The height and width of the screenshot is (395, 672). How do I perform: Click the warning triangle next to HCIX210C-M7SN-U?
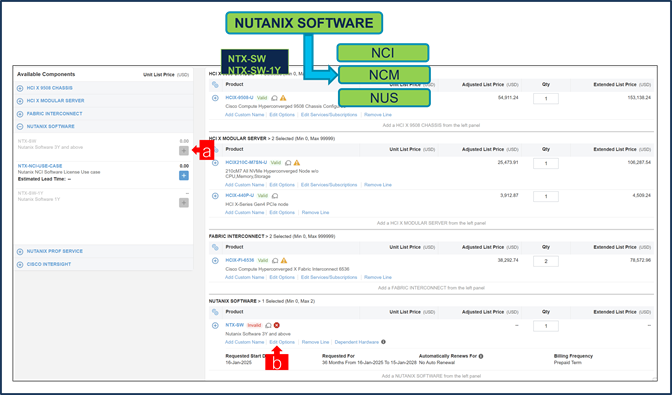tap(297, 163)
